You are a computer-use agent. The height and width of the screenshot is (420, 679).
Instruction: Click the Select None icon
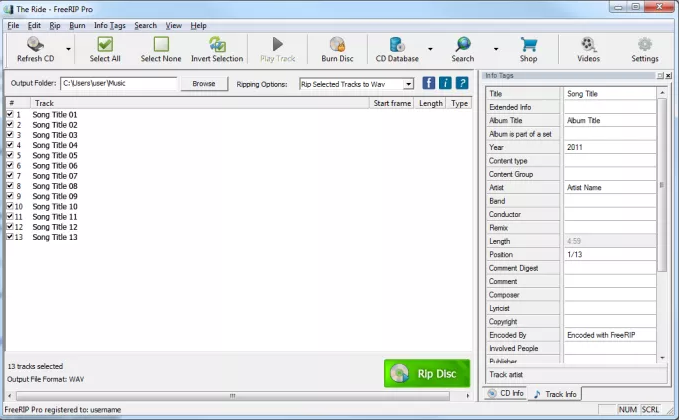[x=161, y=44]
